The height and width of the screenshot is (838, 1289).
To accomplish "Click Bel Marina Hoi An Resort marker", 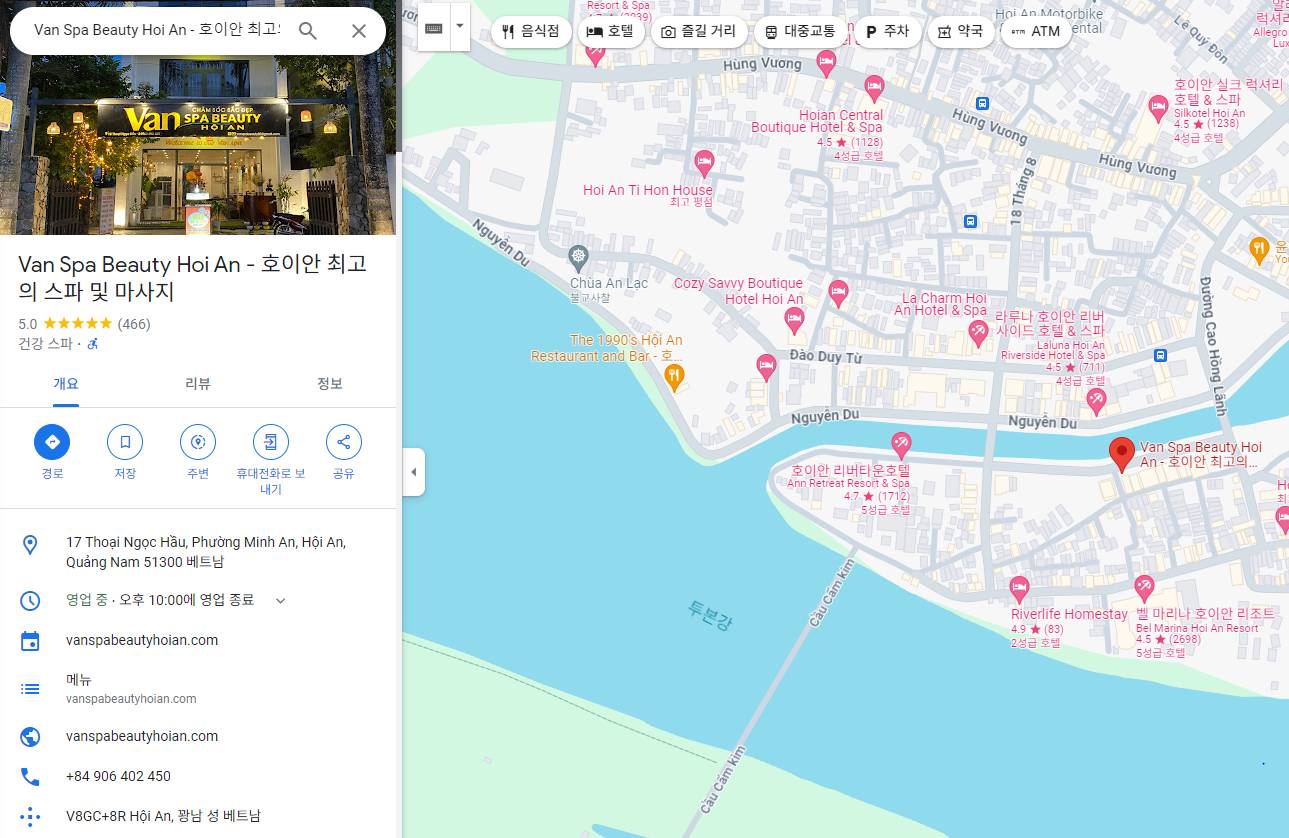I will tap(1144, 588).
